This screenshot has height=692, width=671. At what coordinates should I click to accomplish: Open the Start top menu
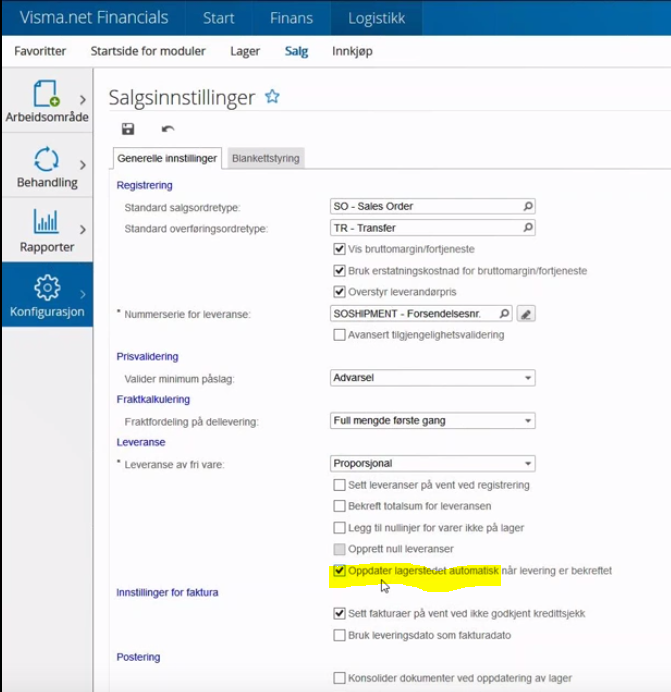[x=219, y=18]
